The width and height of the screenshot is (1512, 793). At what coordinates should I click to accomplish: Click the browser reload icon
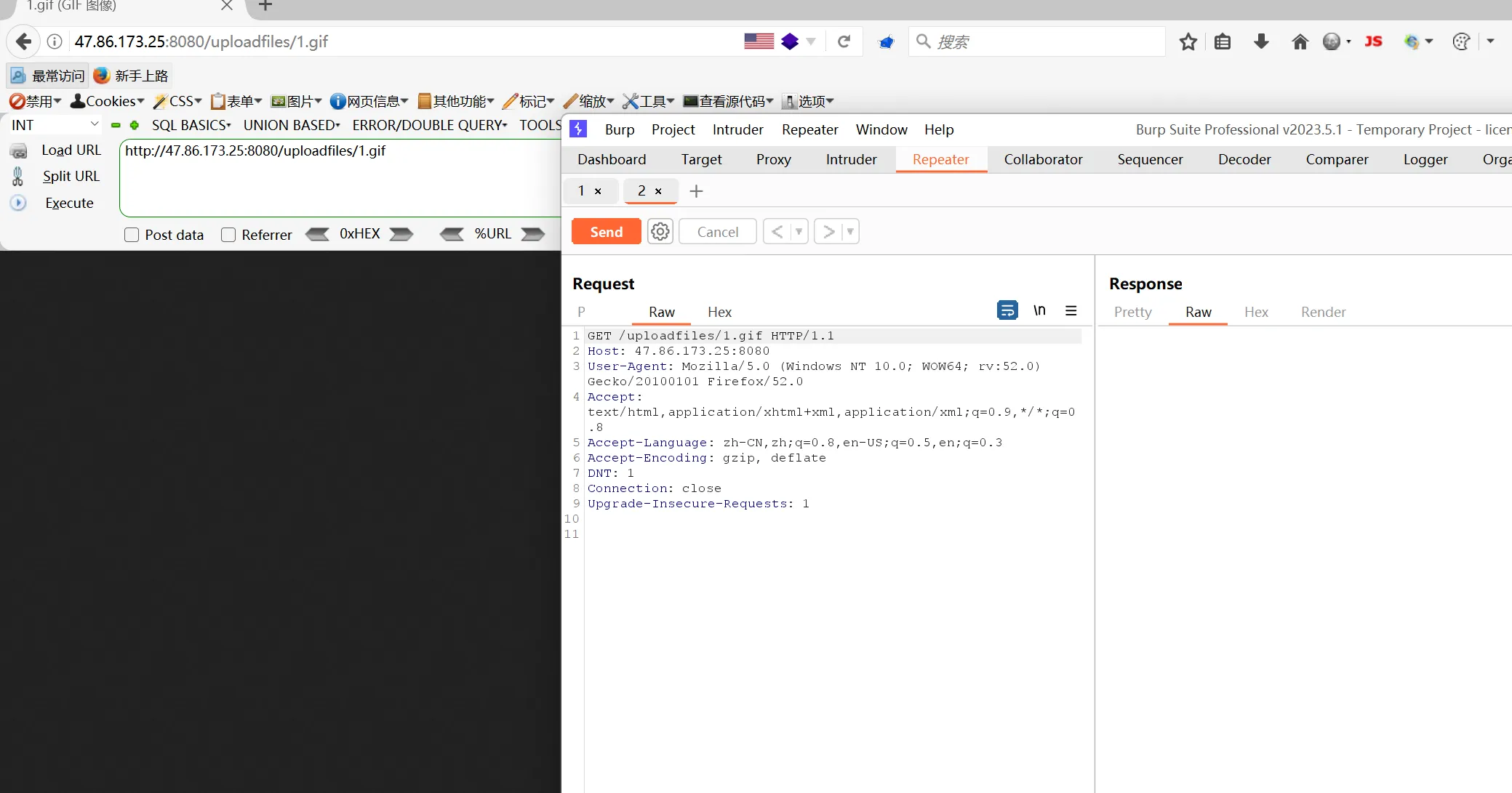tap(844, 41)
